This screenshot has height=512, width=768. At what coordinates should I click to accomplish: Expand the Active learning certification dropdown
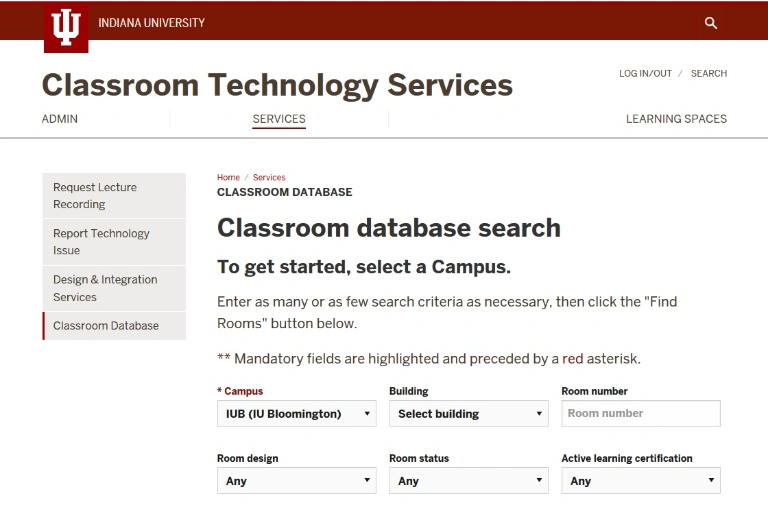pos(640,481)
